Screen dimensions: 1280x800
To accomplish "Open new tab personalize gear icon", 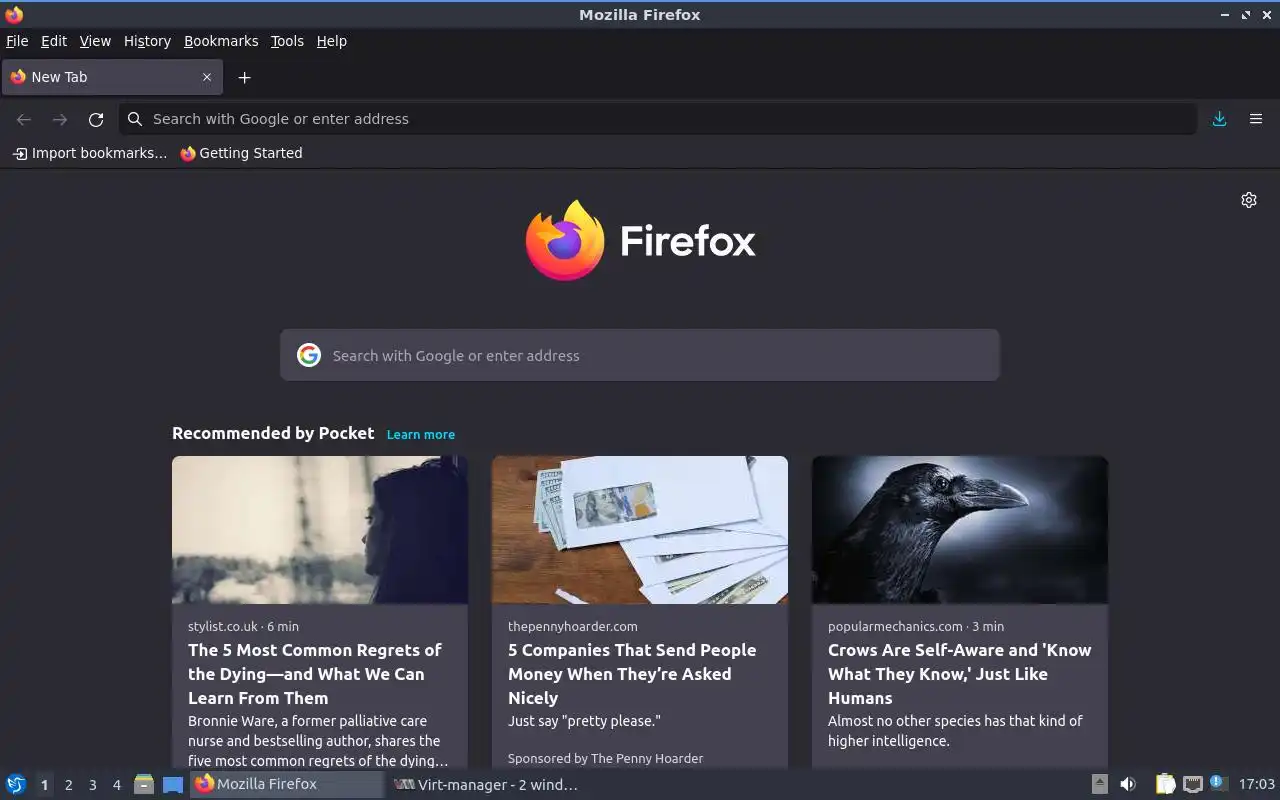I will click(1249, 200).
